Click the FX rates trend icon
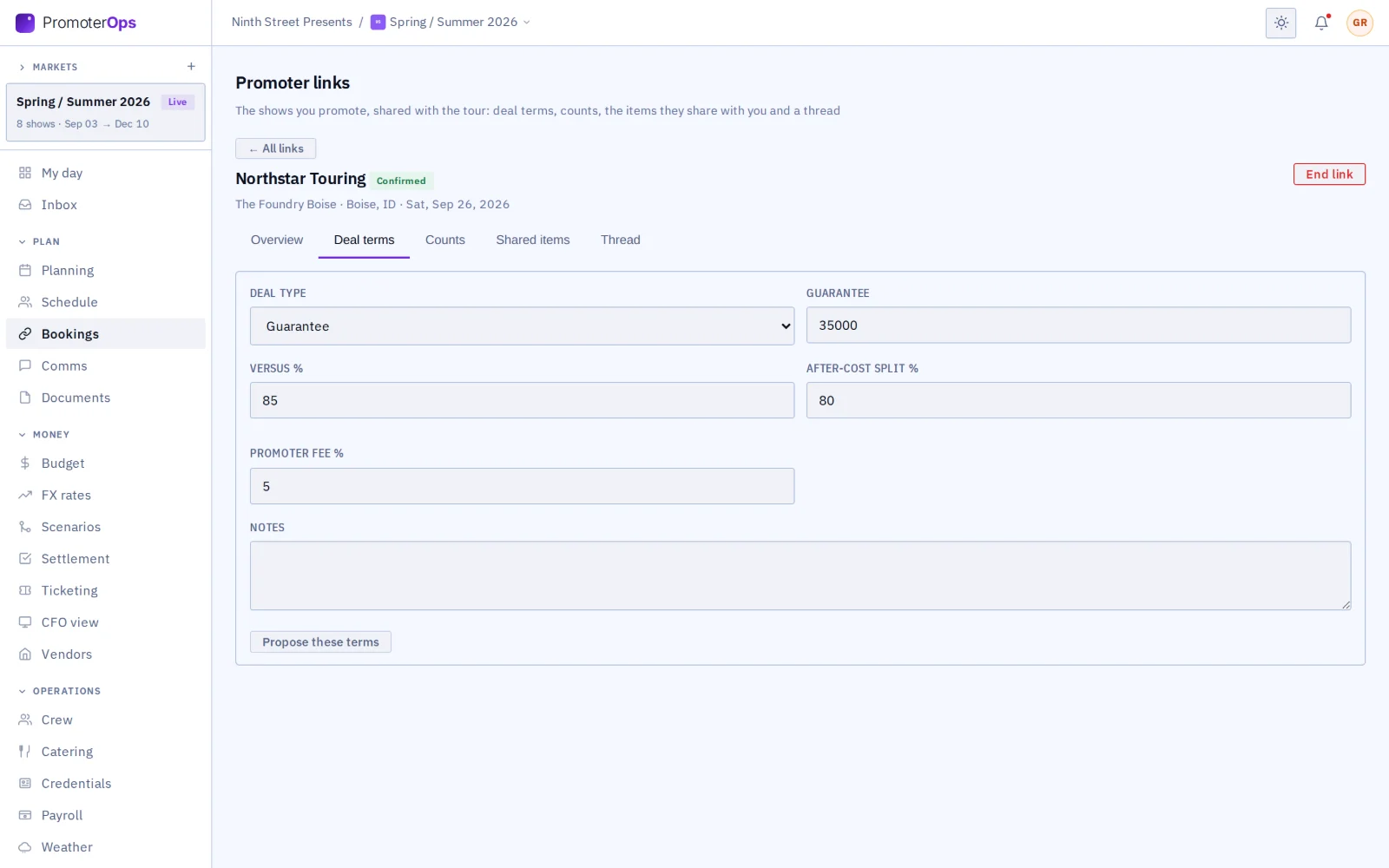The image size is (1389, 868). (x=25, y=496)
